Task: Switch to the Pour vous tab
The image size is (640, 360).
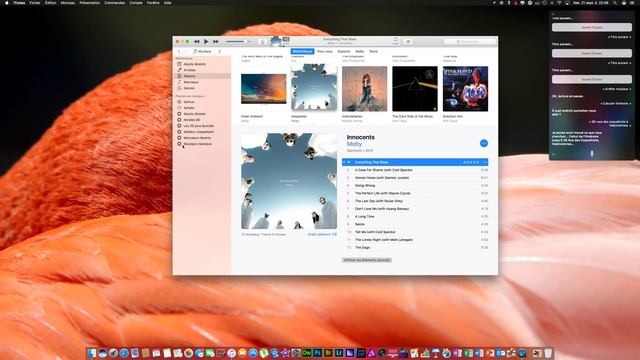Action: pos(324,51)
